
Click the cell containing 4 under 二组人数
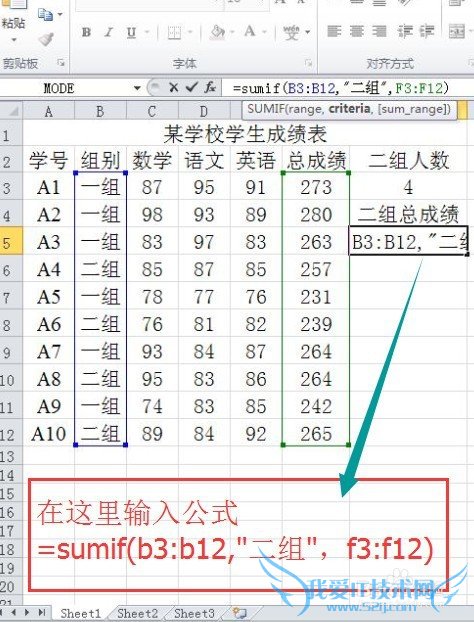409,187
